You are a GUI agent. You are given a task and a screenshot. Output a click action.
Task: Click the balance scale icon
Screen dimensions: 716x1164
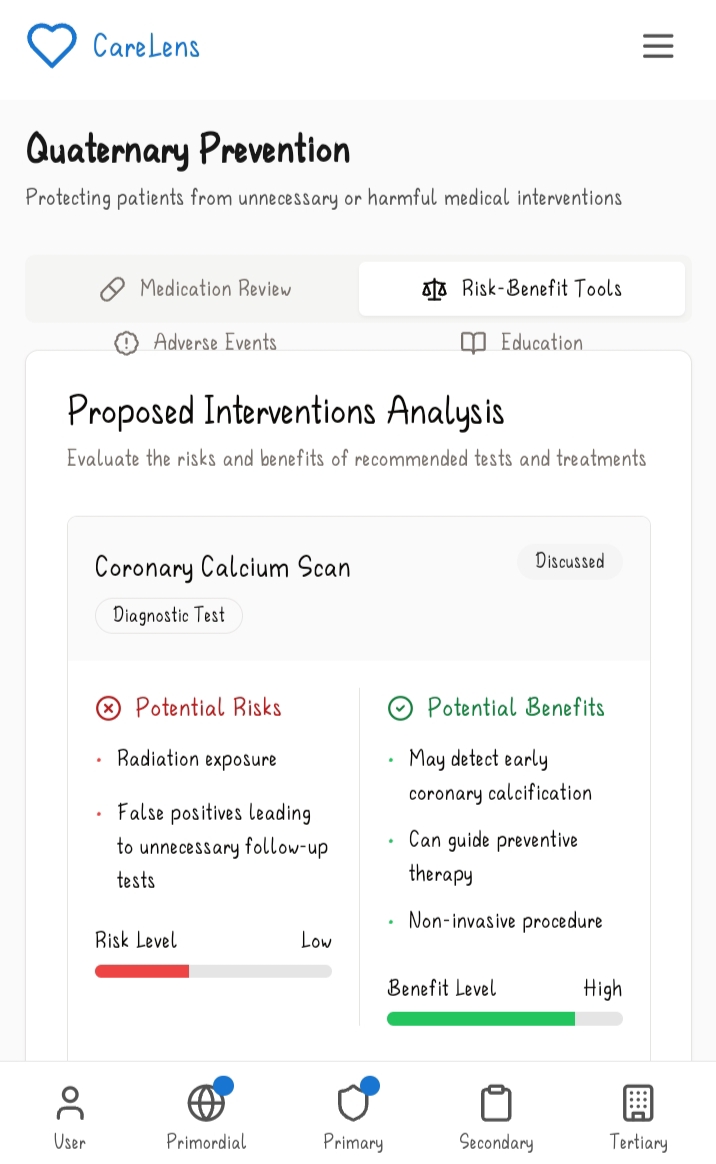[434, 290]
